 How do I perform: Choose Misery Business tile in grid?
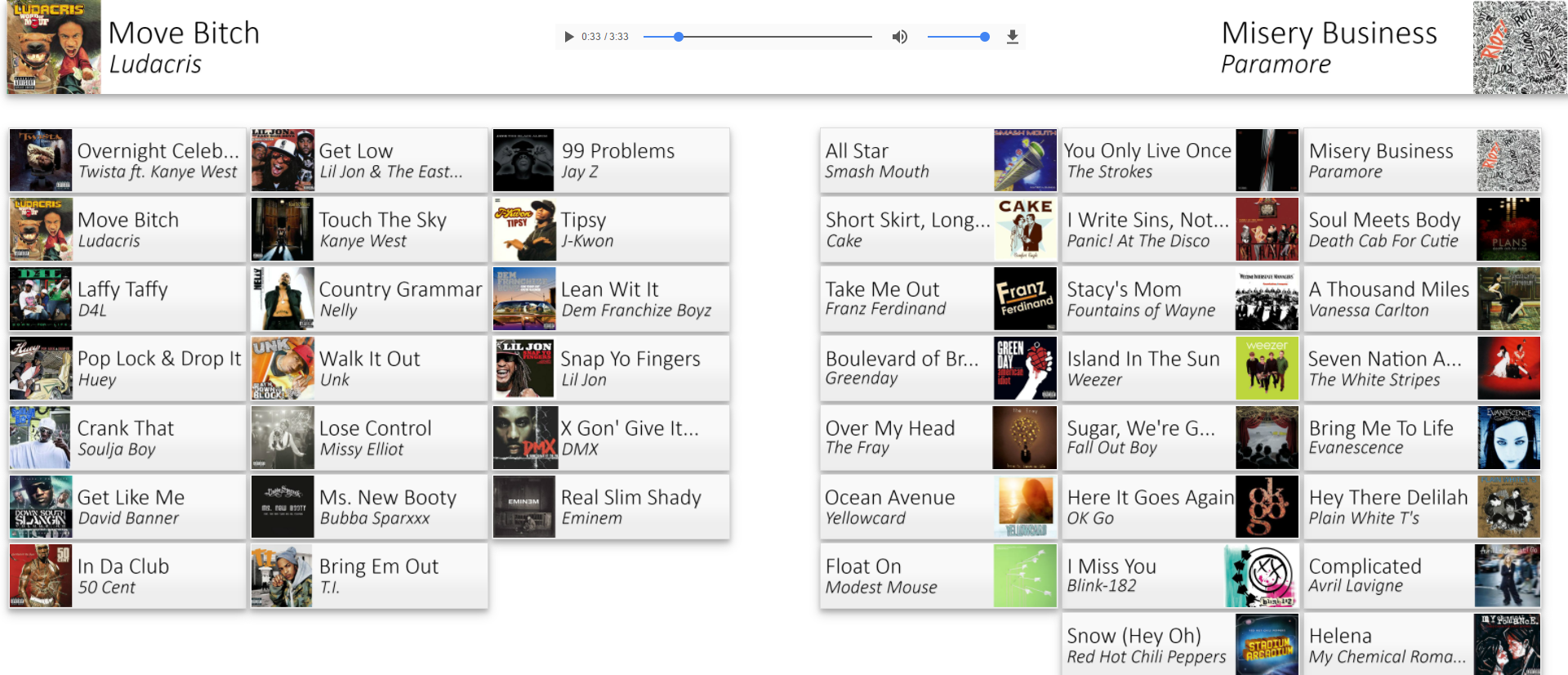click(1422, 160)
